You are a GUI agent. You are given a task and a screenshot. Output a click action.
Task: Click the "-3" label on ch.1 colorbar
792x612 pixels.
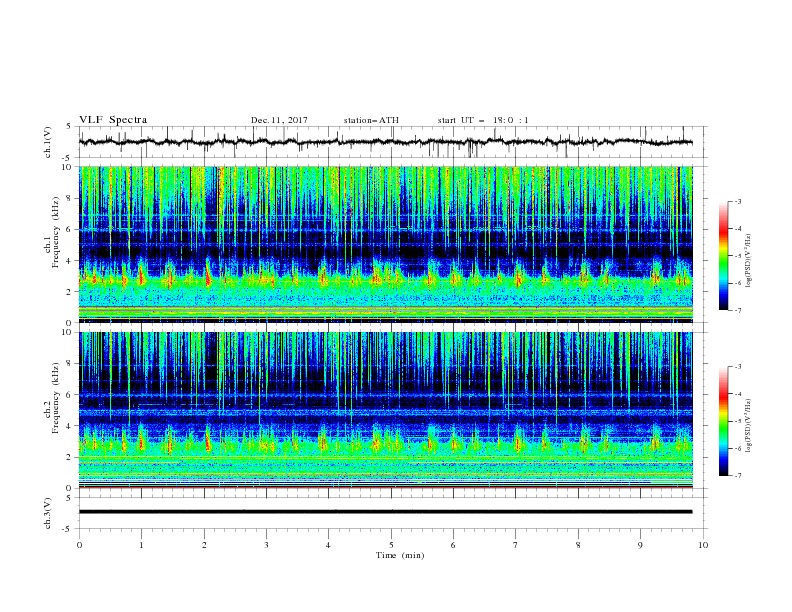pos(738,201)
